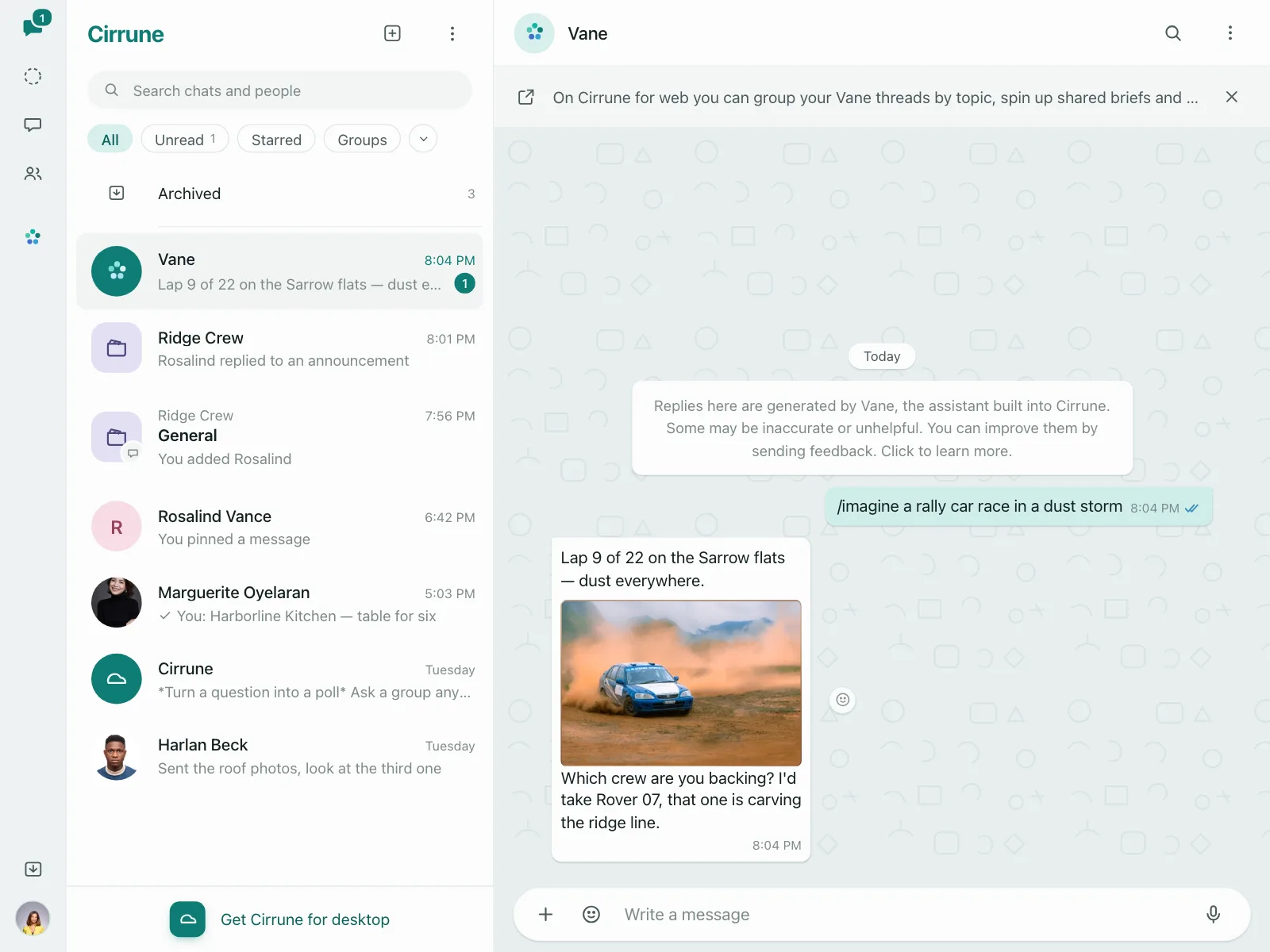Open Ridge Crew General chat
Image resolution: width=1270 pixels, height=952 pixels.
point(279,437)
